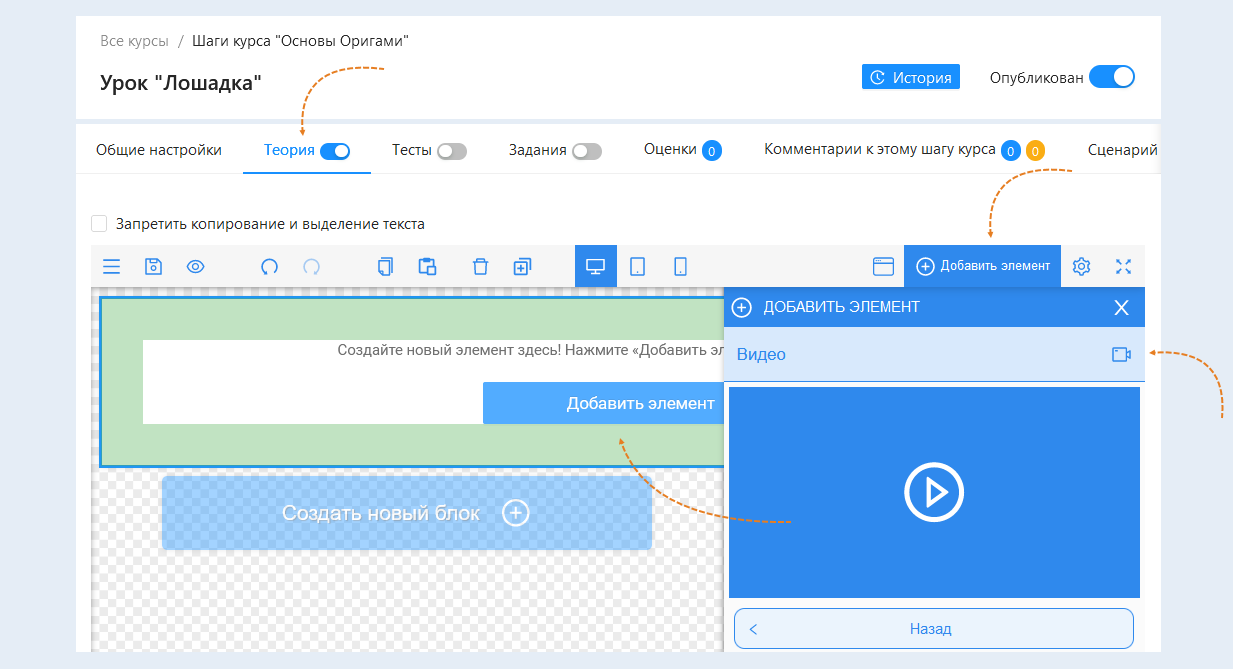The image size is (1233, 669).
Task: Switch to tablet preview mode
Action: pos(637,266)
